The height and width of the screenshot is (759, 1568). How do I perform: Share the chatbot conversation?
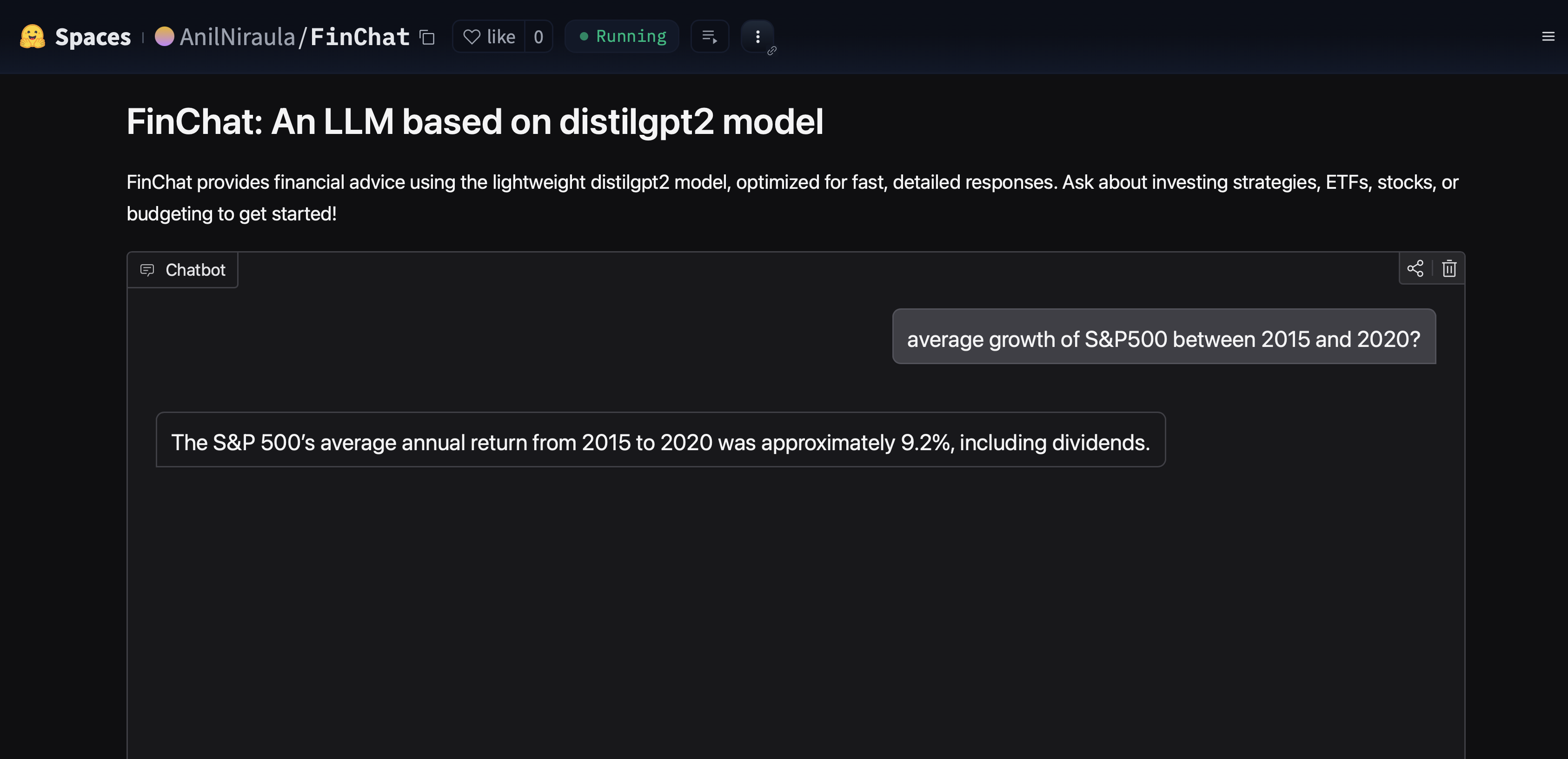pos(1415,268)
